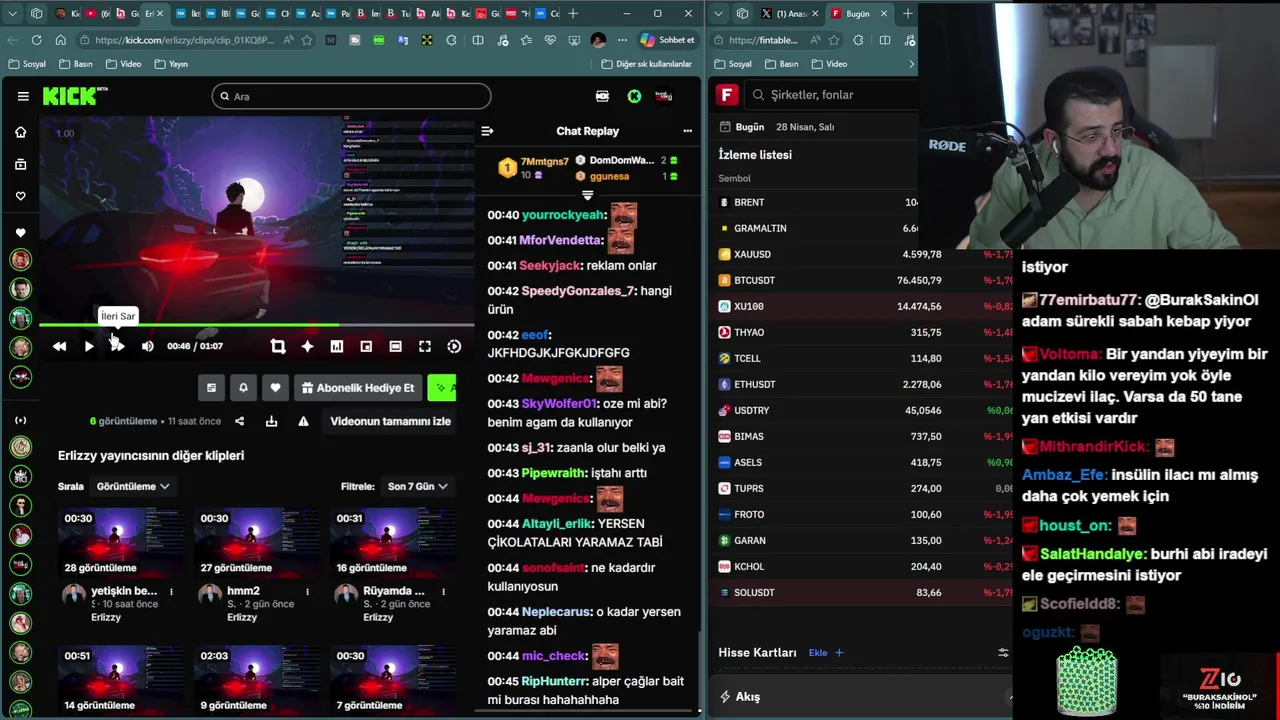Screen dimensions: 1280x720
Task: Open options for 'Rüyamda ...' clip
Action: pyautogui.click(x=443, y=591)
